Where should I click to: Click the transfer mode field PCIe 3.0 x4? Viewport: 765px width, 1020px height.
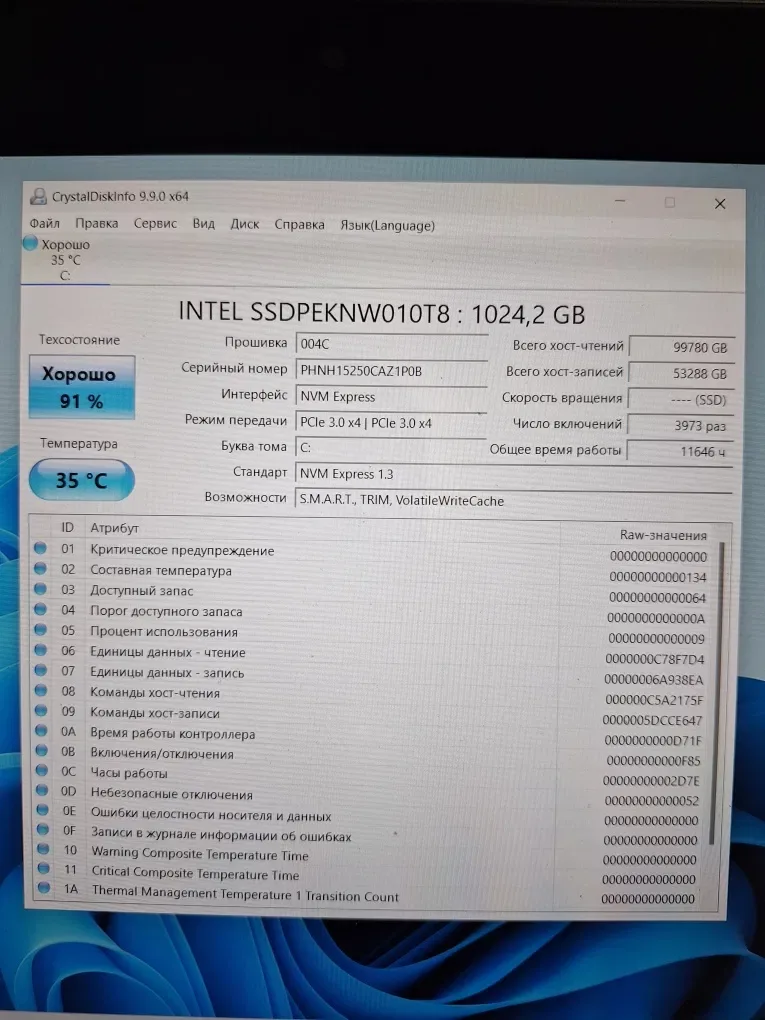(x=392, y=422)
